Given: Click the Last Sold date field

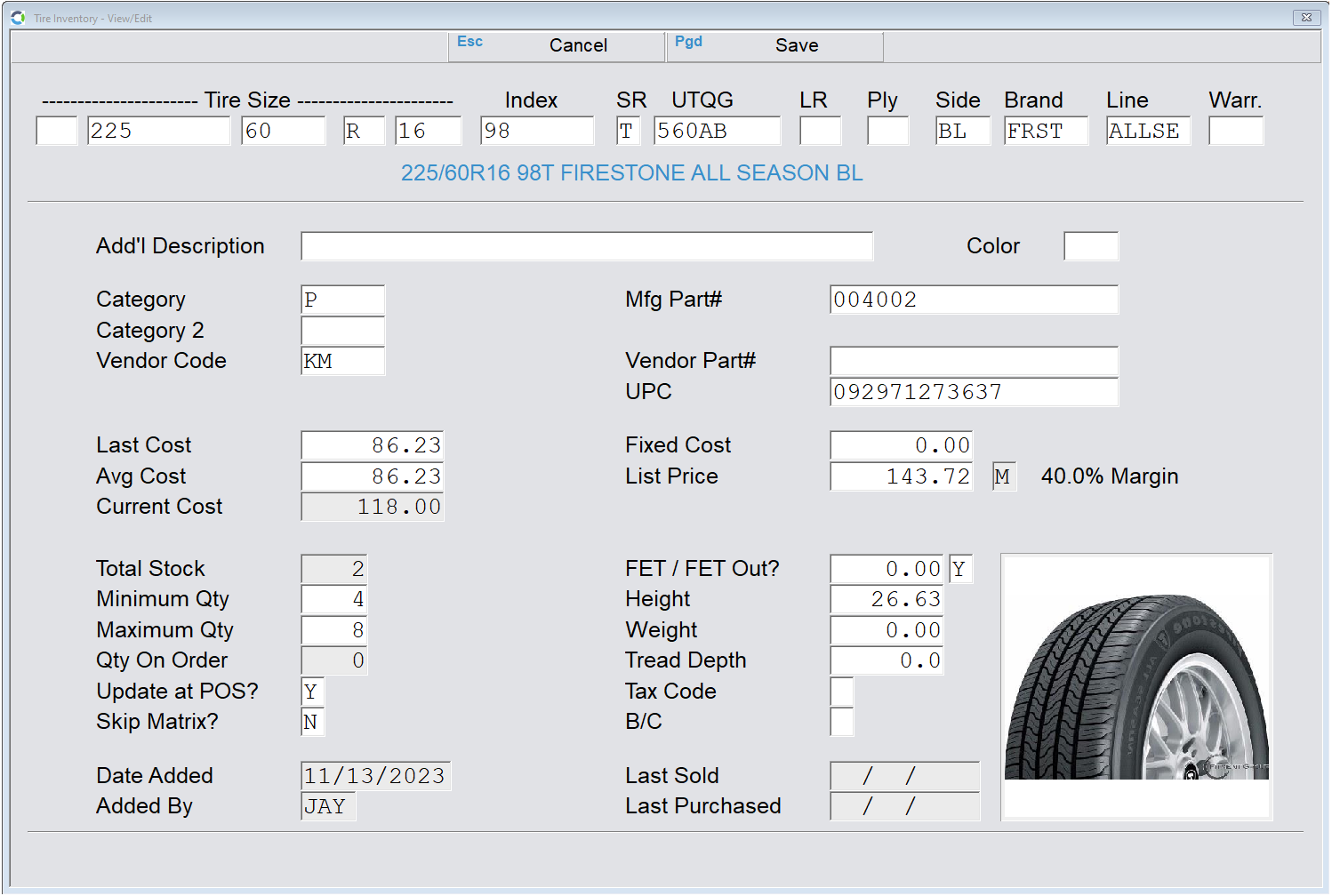Looking at the screenshot, I should [905, 776].
